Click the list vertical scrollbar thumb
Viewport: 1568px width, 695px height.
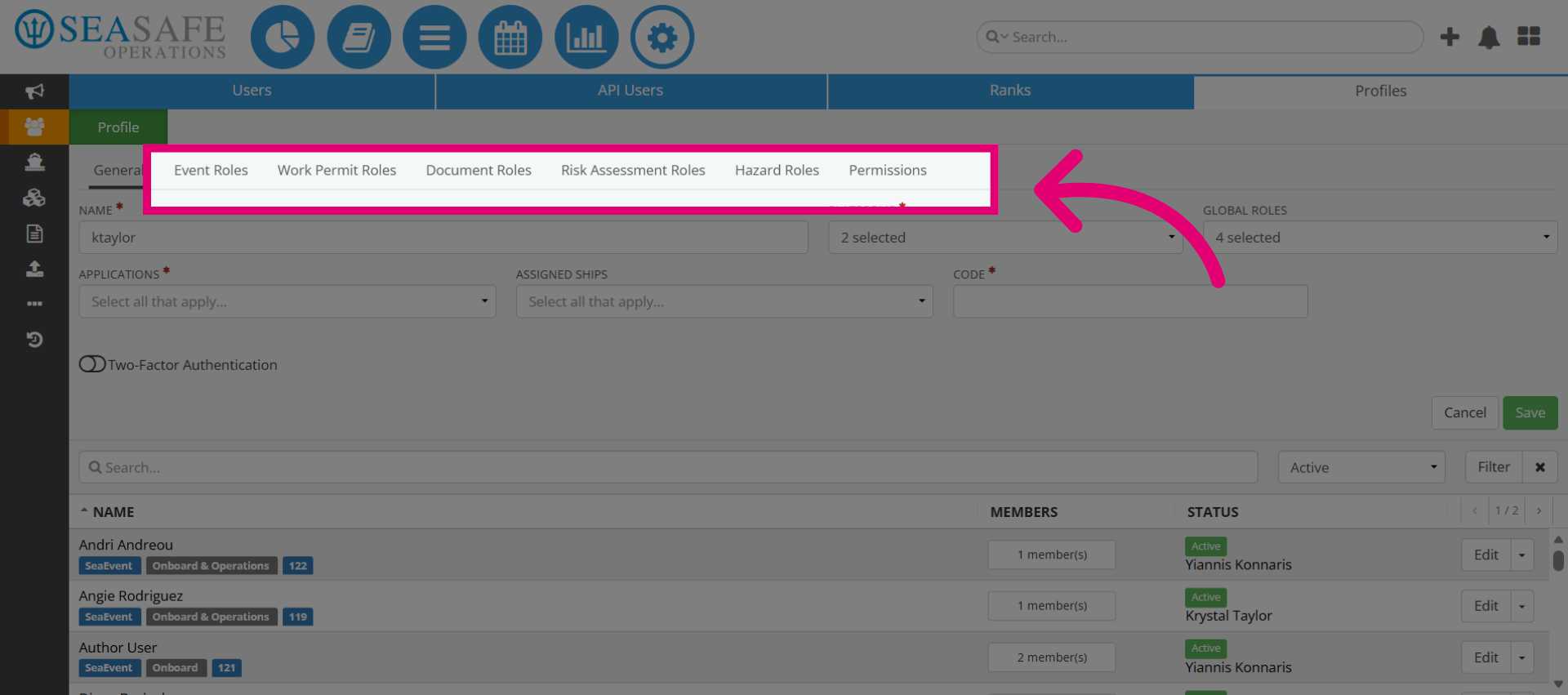[1558, 560]
